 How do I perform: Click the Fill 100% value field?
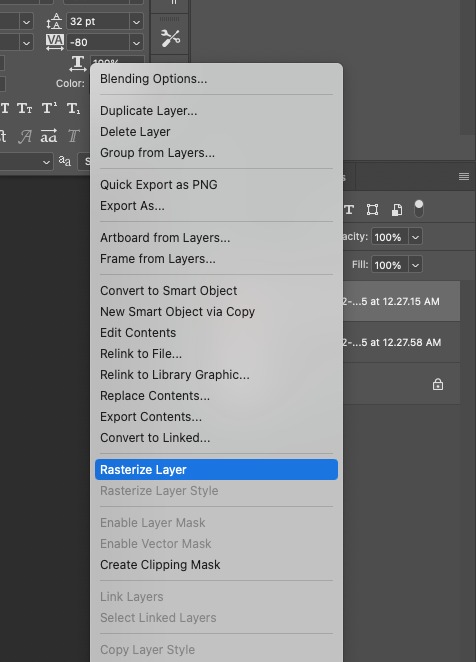[390, 265]
